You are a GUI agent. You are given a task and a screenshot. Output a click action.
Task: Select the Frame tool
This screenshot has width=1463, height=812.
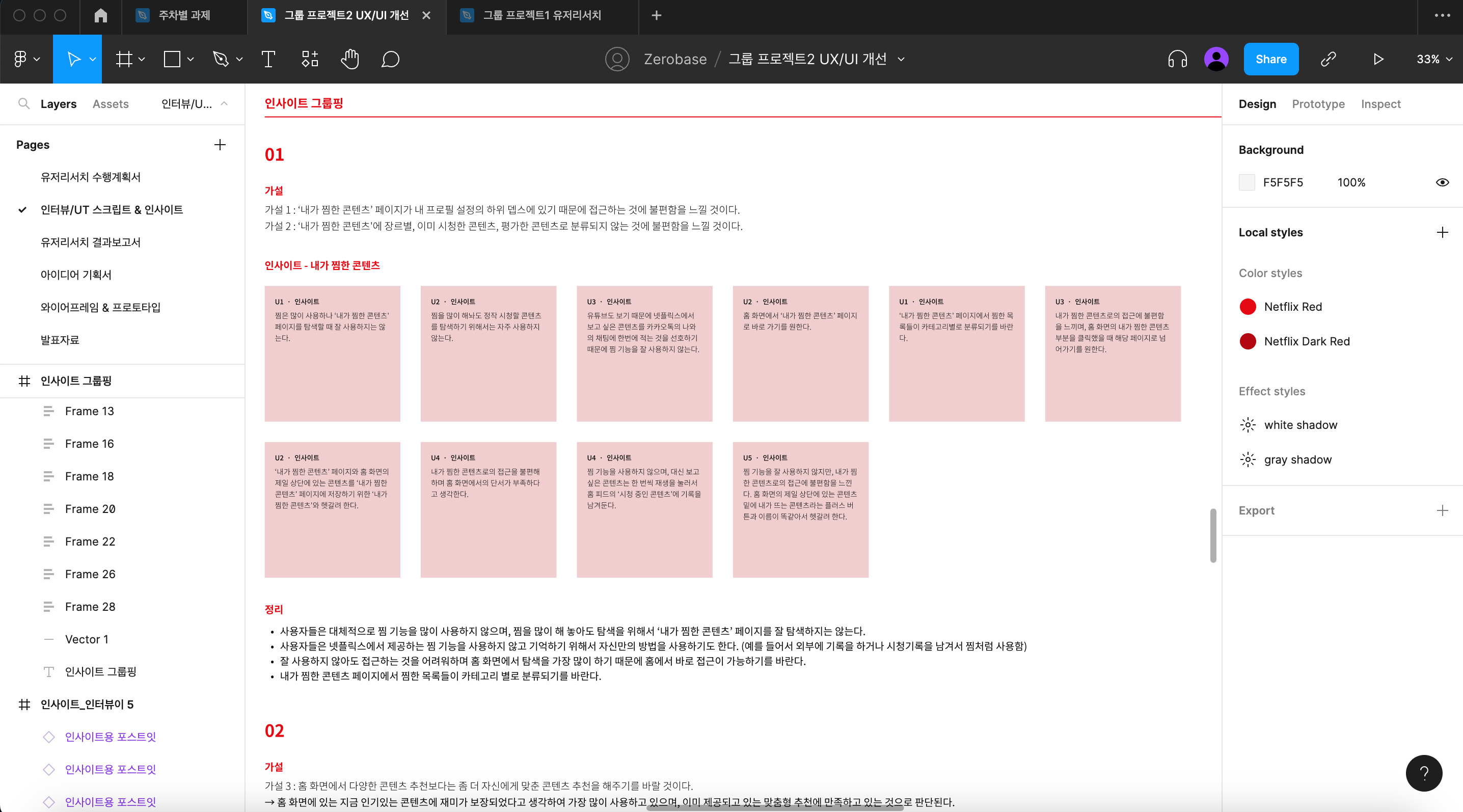[124, 59]
